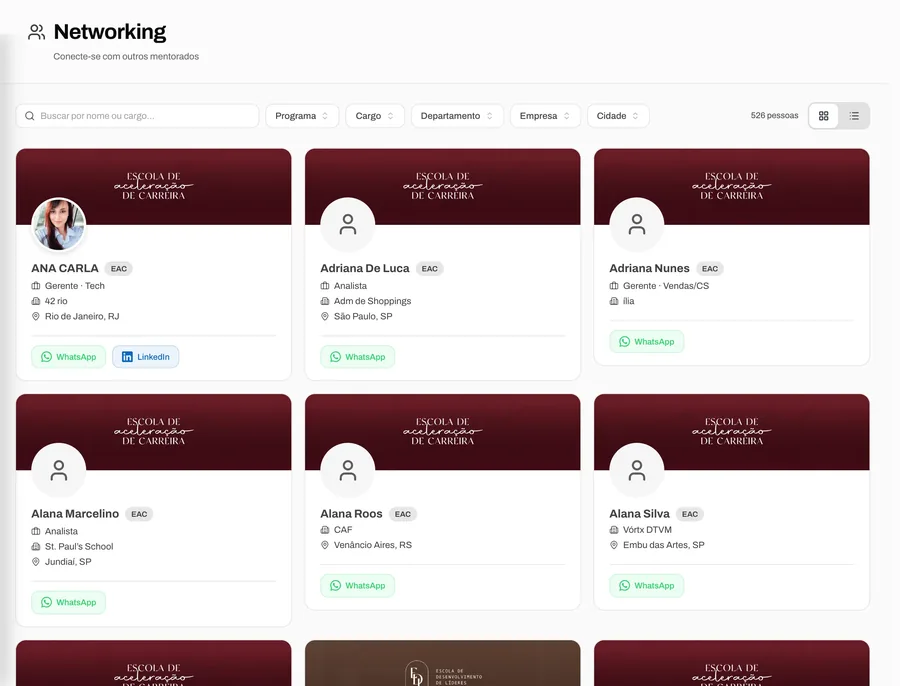Contact Alana Silva on WhatsApp

(647, 586)
